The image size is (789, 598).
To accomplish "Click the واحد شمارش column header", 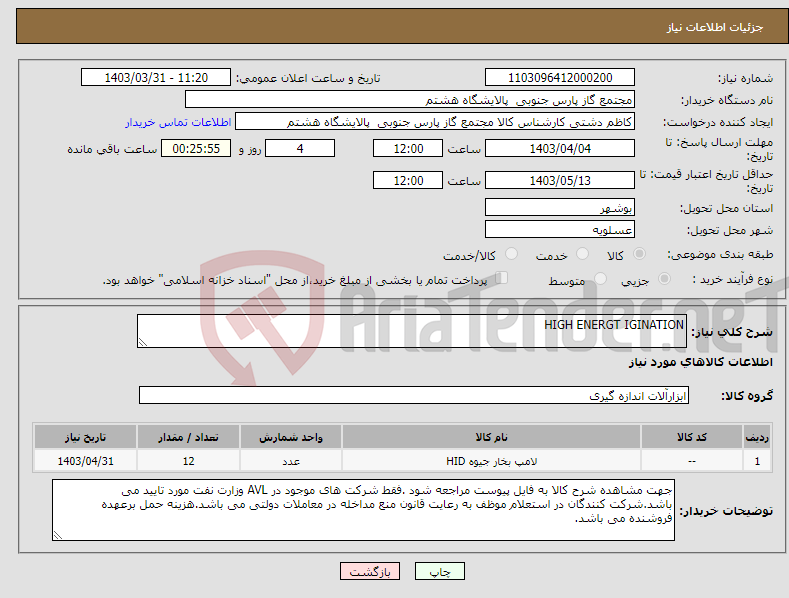I will (291, 437).
